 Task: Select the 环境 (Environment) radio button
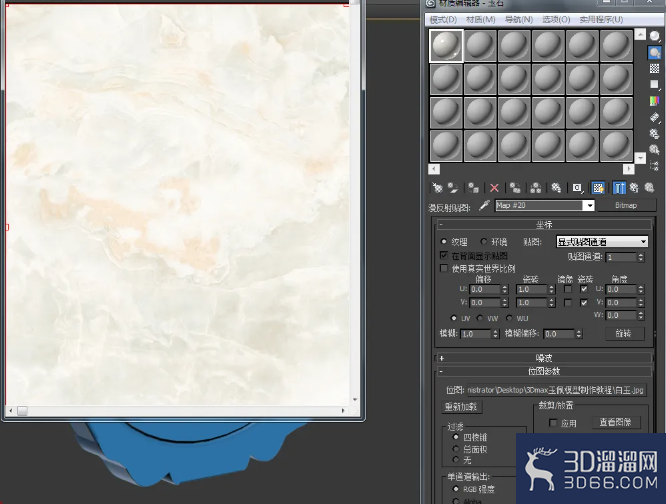483,242
